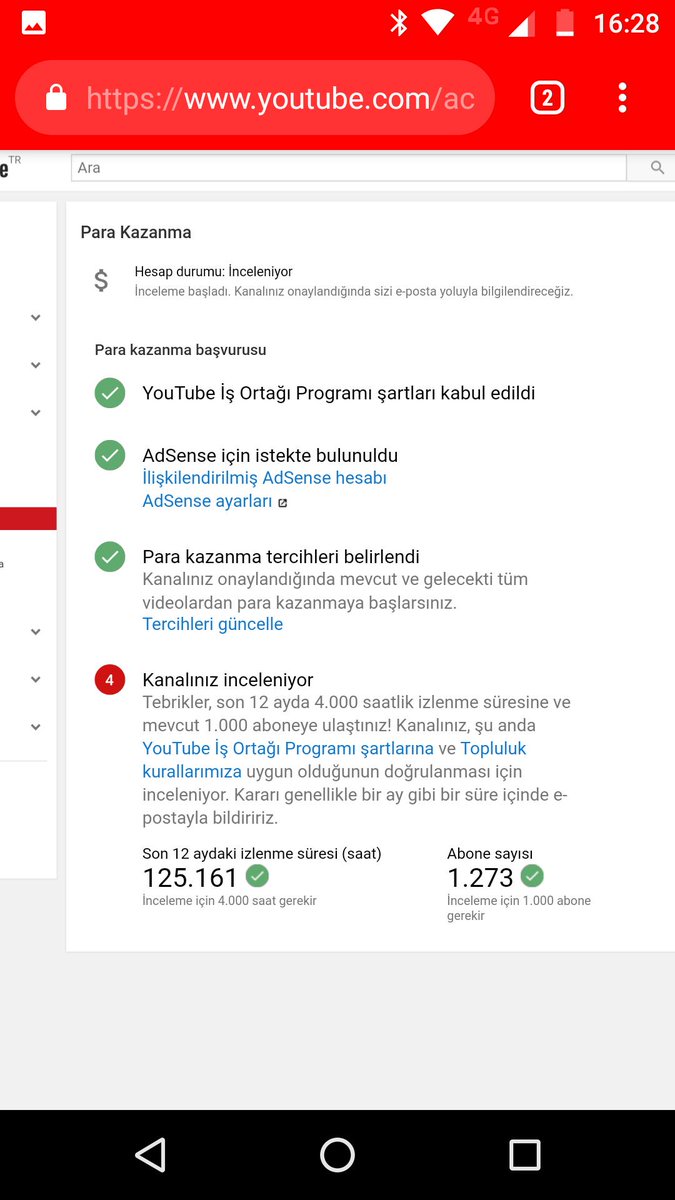This screenshot has width=675, height=1200.
Task: Tap the Wi-Fi icon in status bar
Action: pos(436,23)
